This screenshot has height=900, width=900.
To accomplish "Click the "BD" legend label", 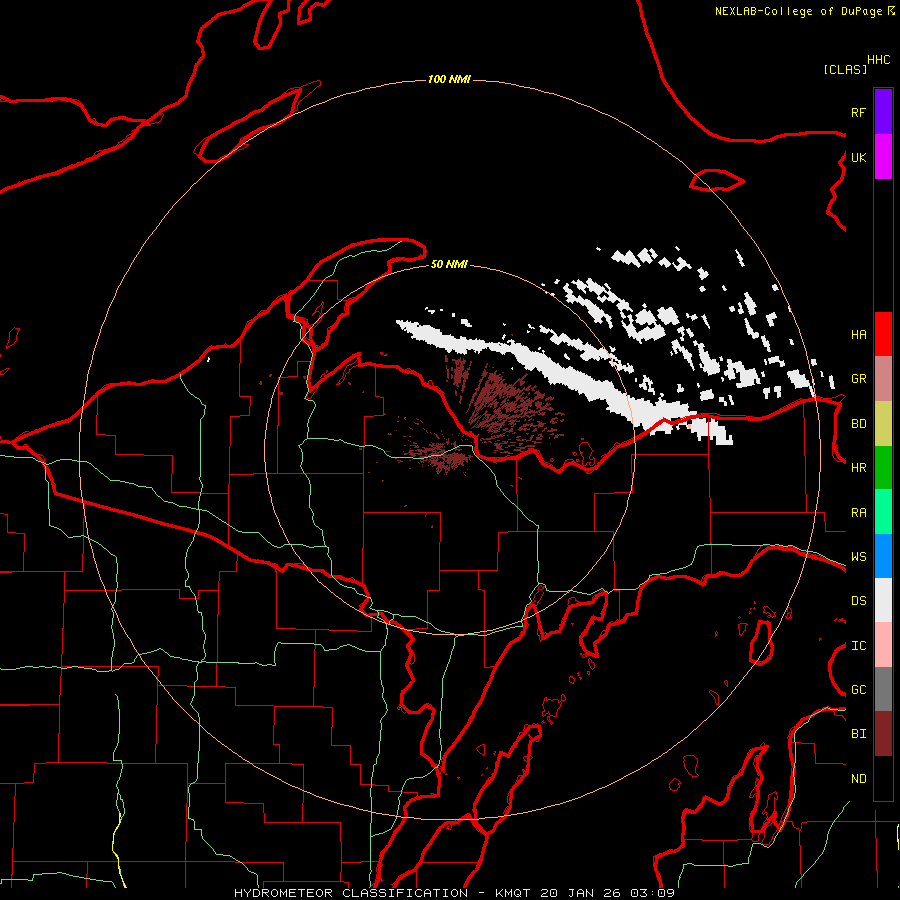I will [x=858, y=424].
